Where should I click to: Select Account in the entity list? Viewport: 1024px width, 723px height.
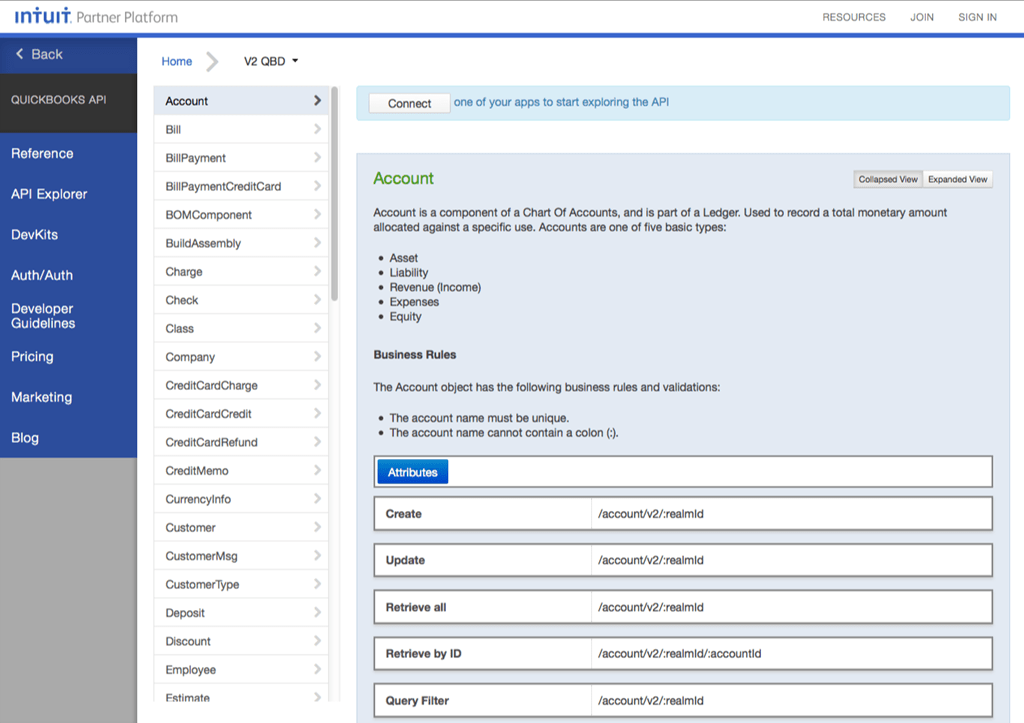point(241,101)
